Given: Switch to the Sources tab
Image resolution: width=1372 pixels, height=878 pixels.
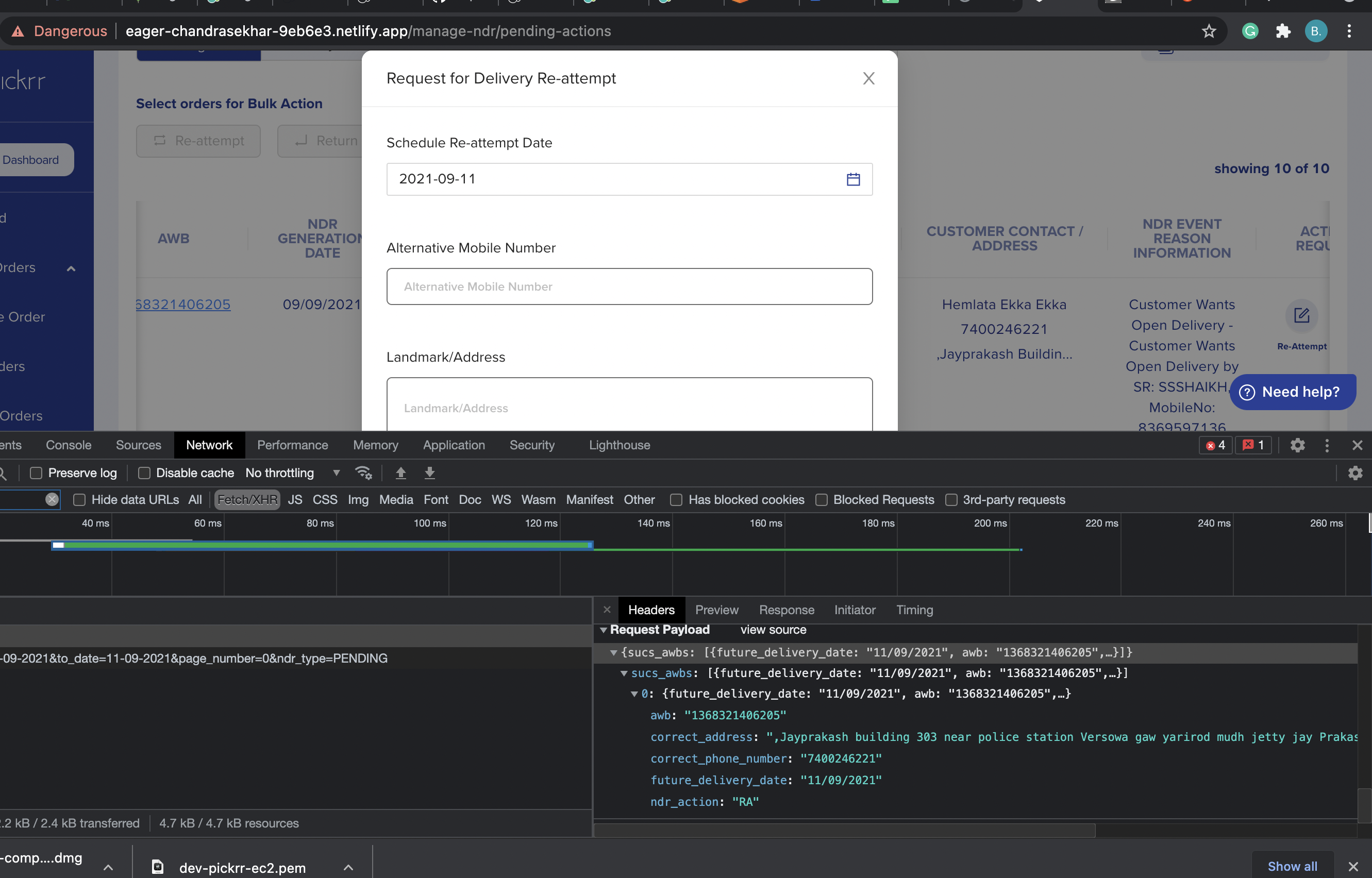Looking at the screenshot, I should tap(139, 445).
